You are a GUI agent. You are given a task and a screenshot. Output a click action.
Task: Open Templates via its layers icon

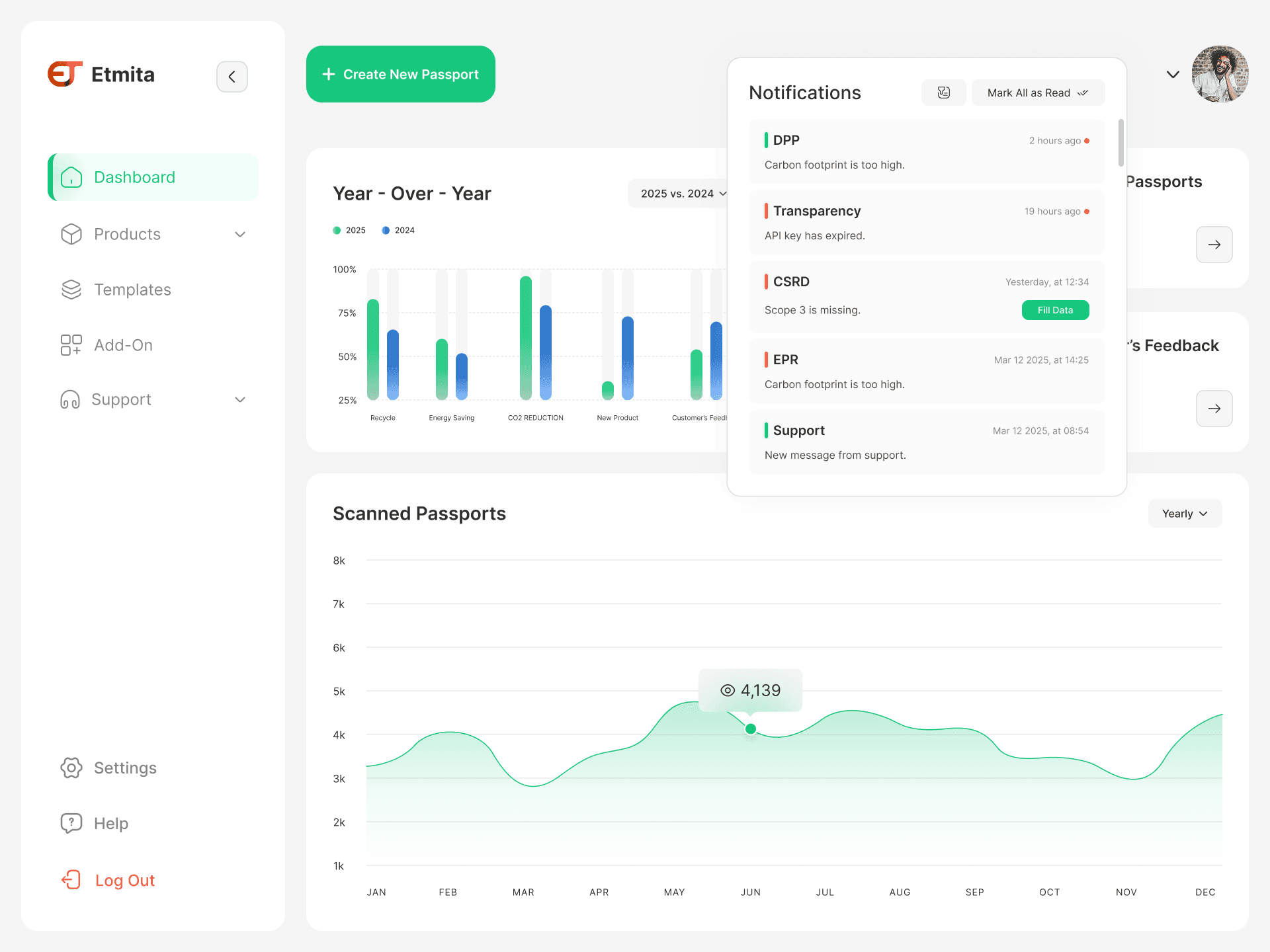(71, 290)
